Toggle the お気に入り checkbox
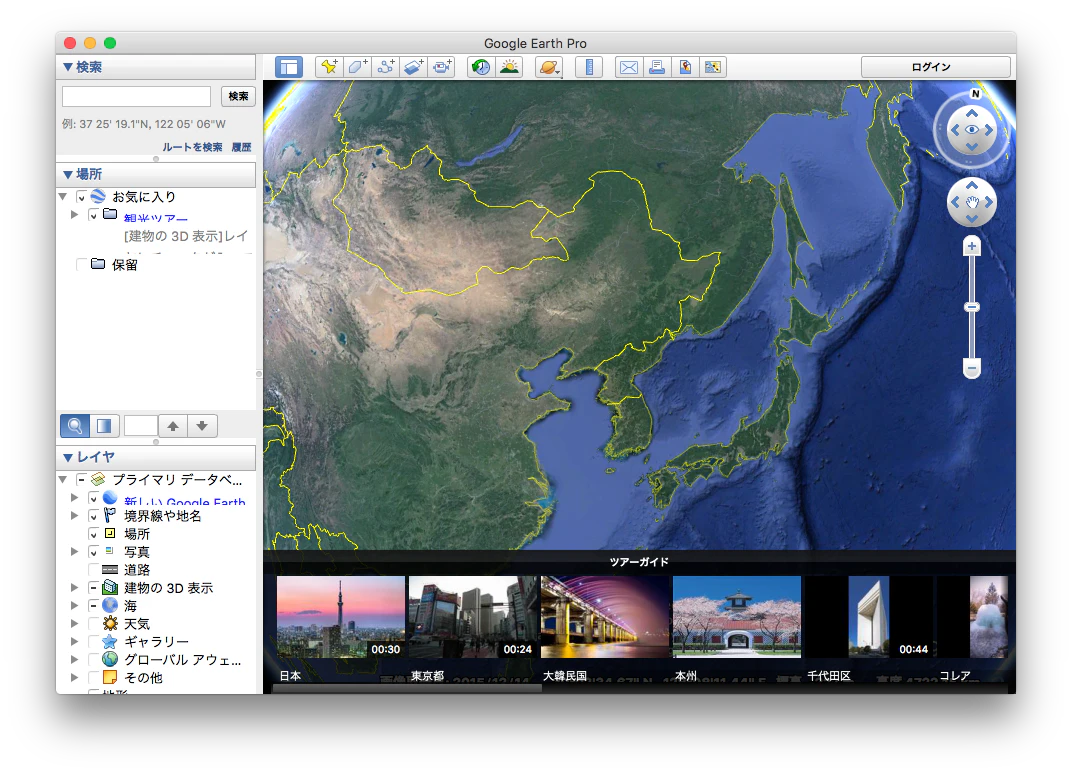This screenshot has width=1072, height=774. tap(81, 197)
